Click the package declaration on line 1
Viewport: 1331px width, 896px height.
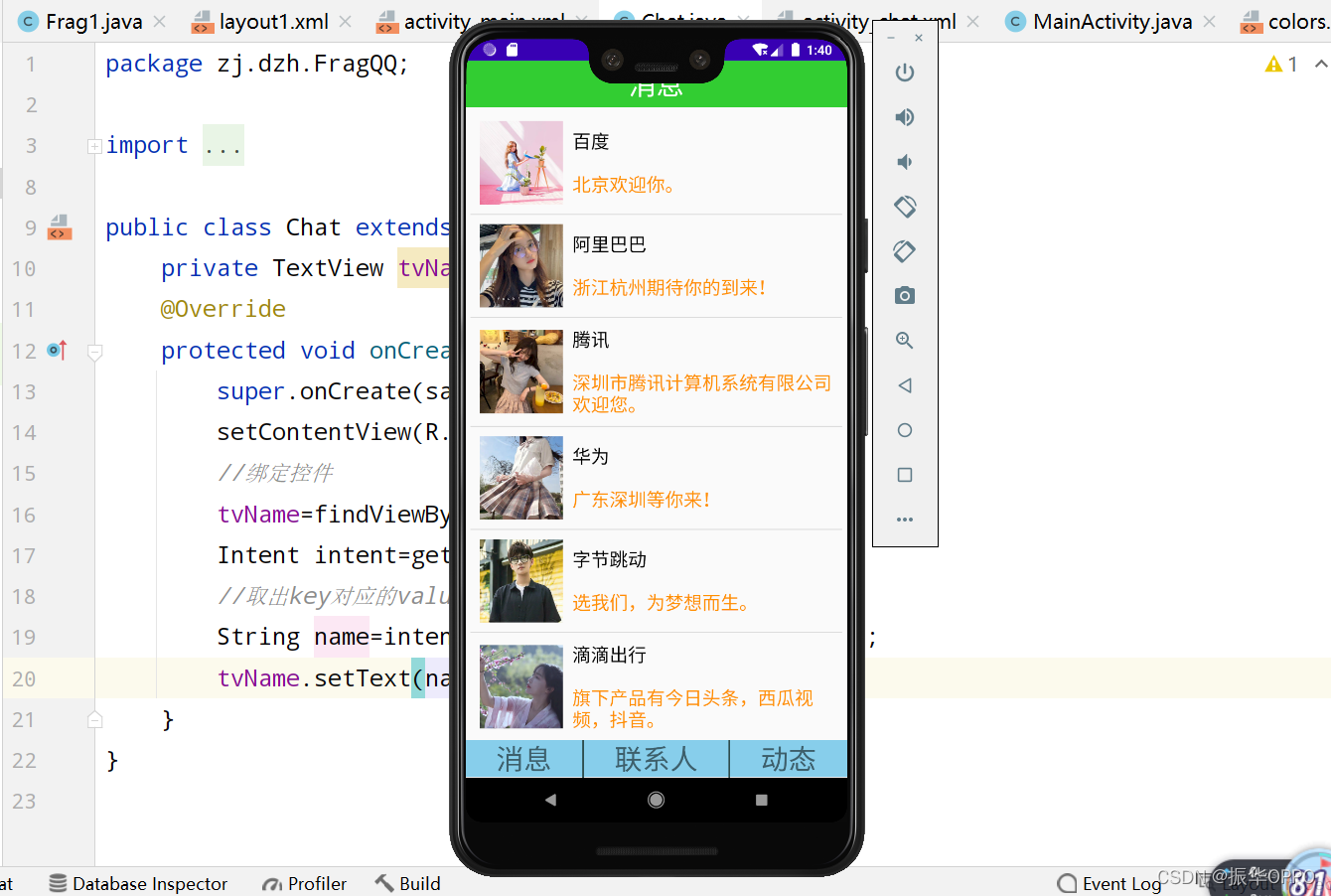(256, 65)
